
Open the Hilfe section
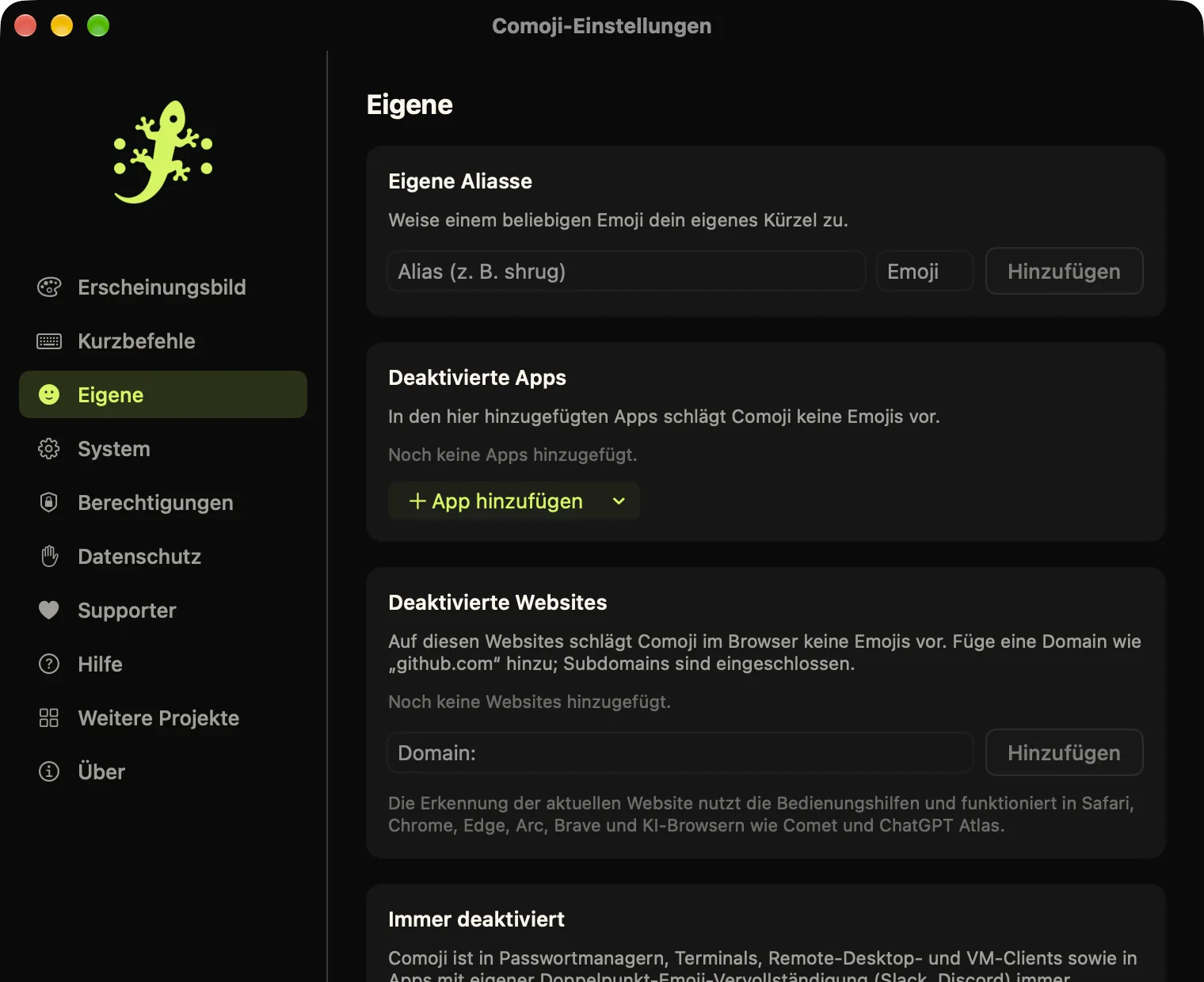(163, 664)
